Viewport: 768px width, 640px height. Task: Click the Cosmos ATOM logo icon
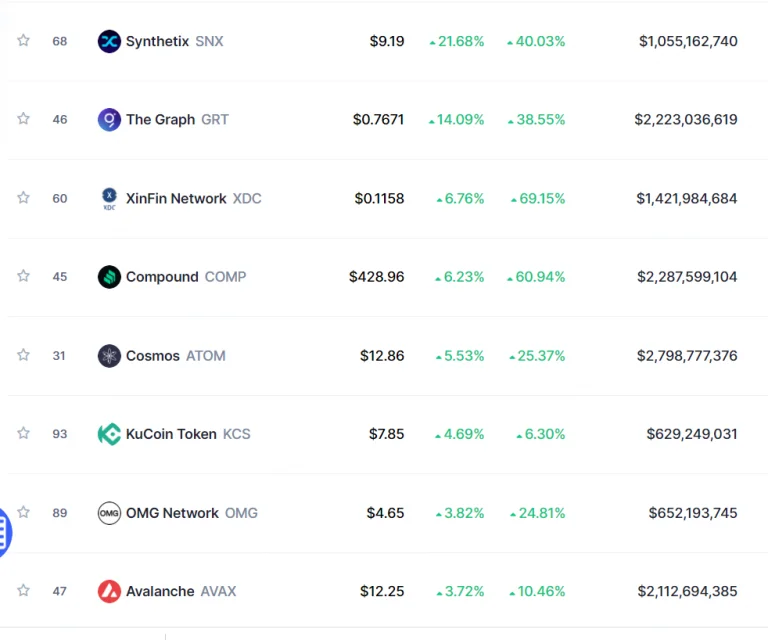pyautogui.click(x=109, y=356)
